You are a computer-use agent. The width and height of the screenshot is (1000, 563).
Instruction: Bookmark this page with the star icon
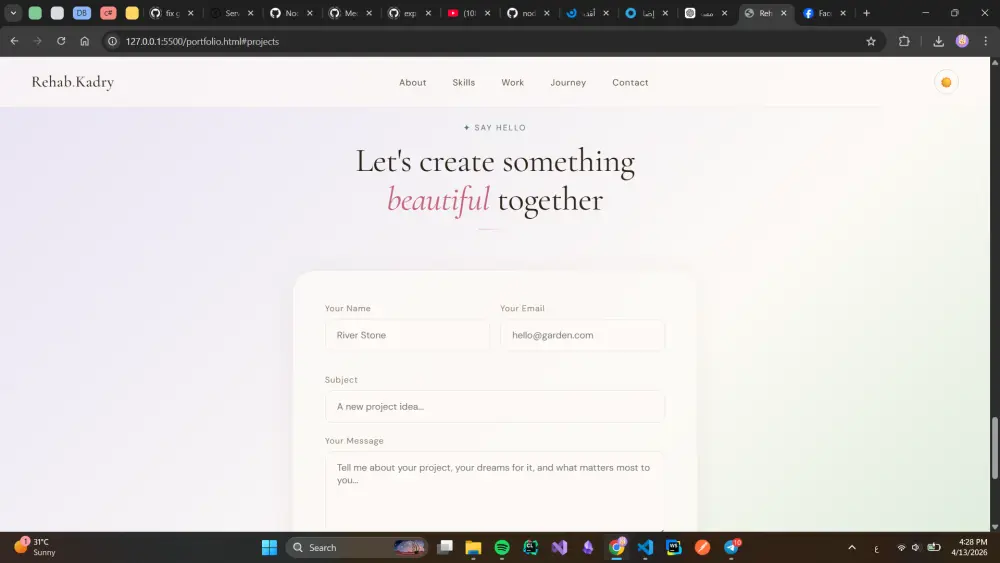tap(871, 41)
